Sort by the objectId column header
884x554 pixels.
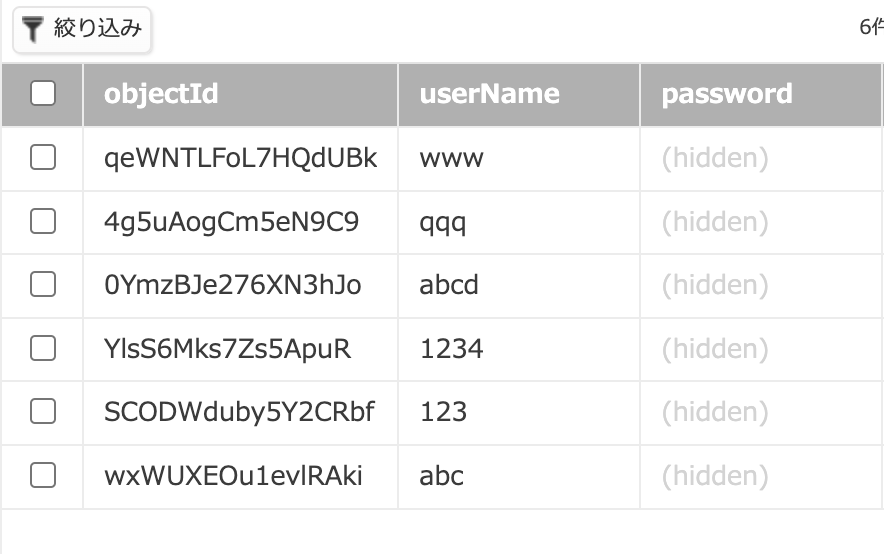(x=161, y=94)
